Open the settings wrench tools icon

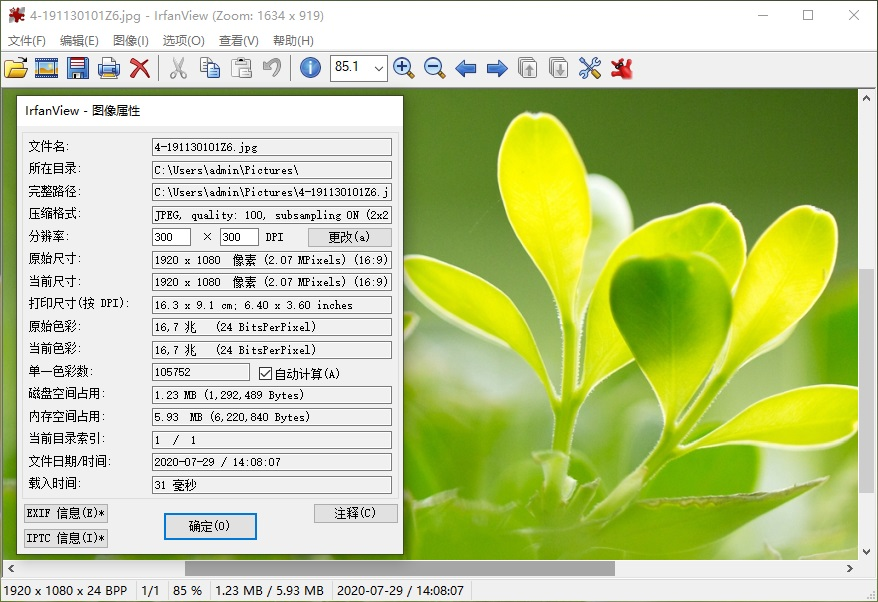(590, 68)
